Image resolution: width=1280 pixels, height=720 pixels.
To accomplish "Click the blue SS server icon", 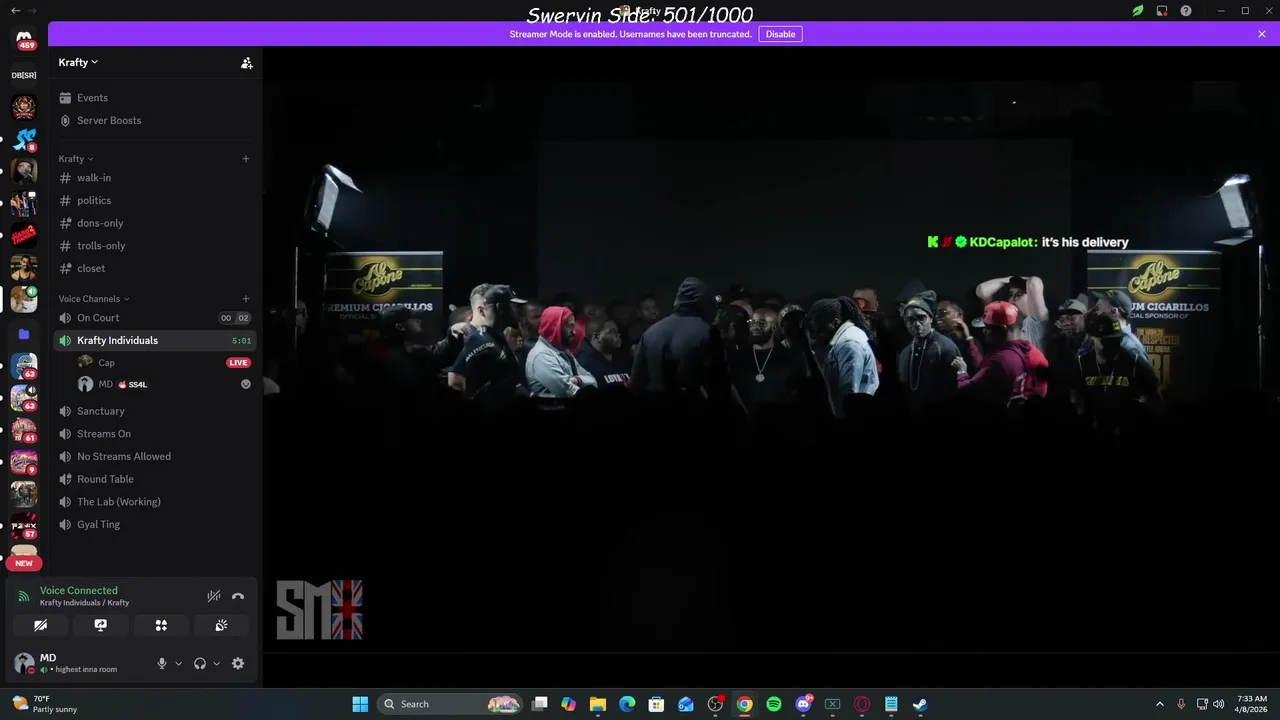I will [24, 139].
